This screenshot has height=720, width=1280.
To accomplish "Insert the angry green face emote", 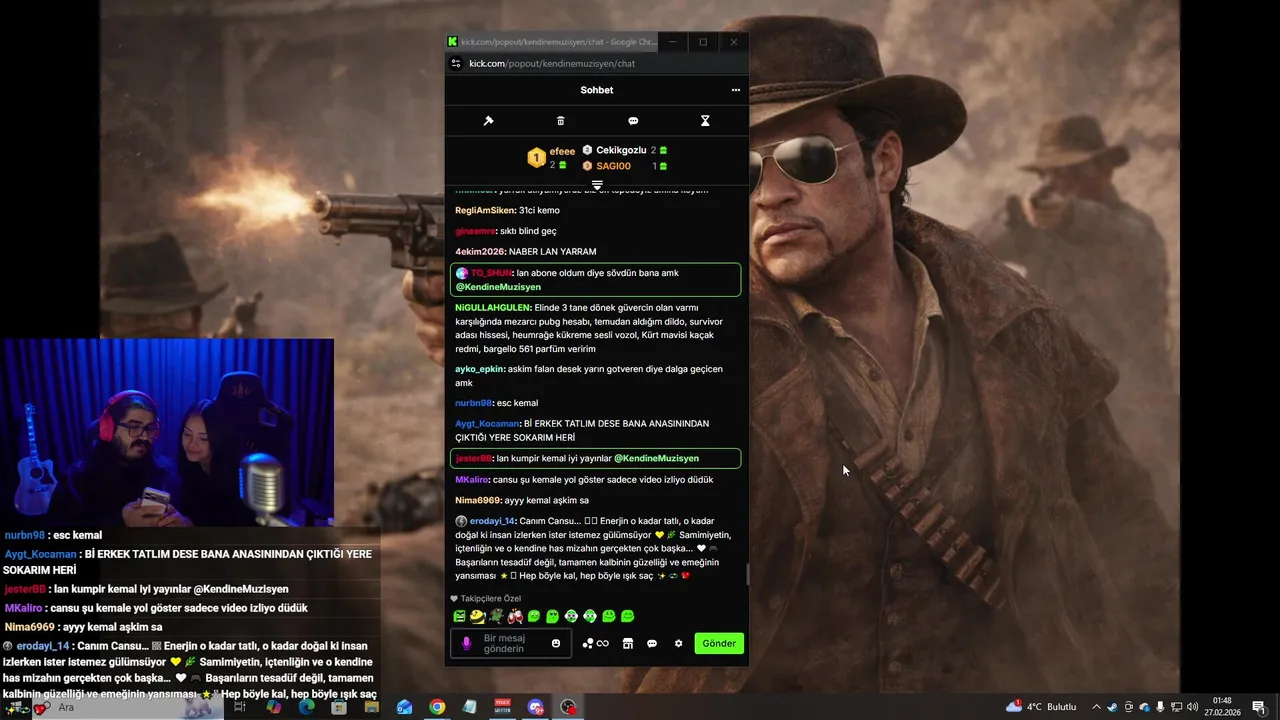I will click(x=459, y=616).
